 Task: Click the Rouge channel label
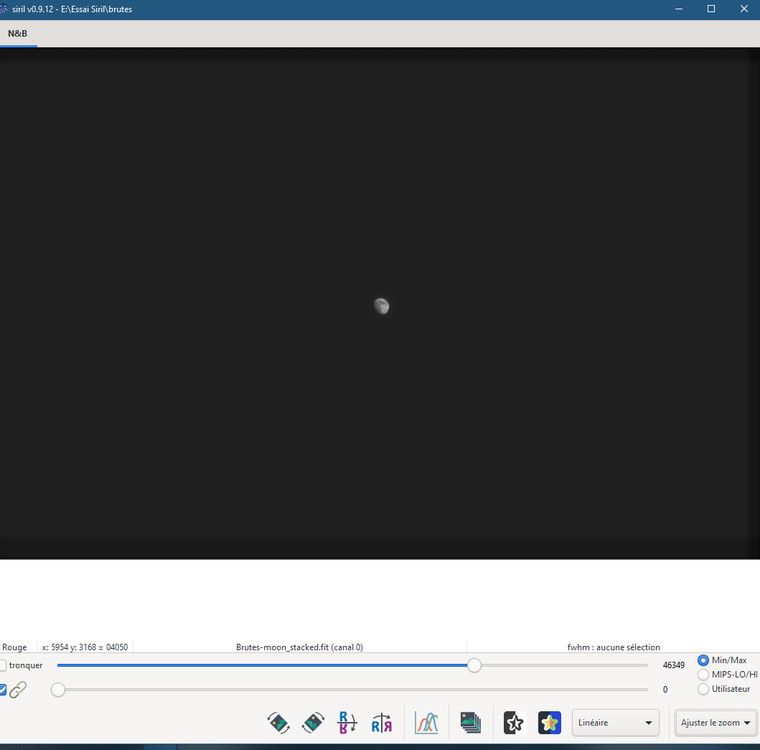[15, 647]
